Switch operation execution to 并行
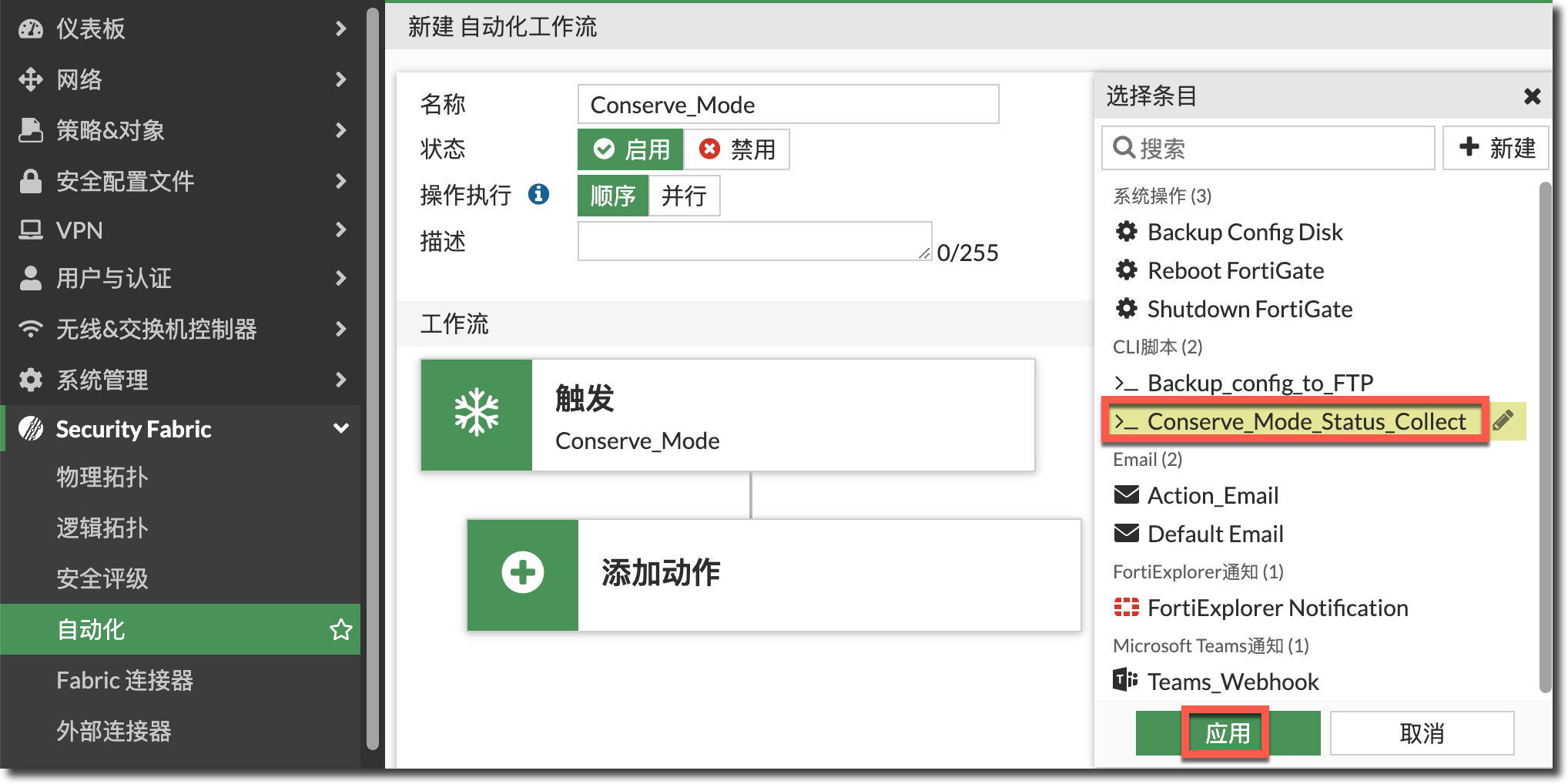The width and height of the screenshot is (1568, 784). pos(684,196)
